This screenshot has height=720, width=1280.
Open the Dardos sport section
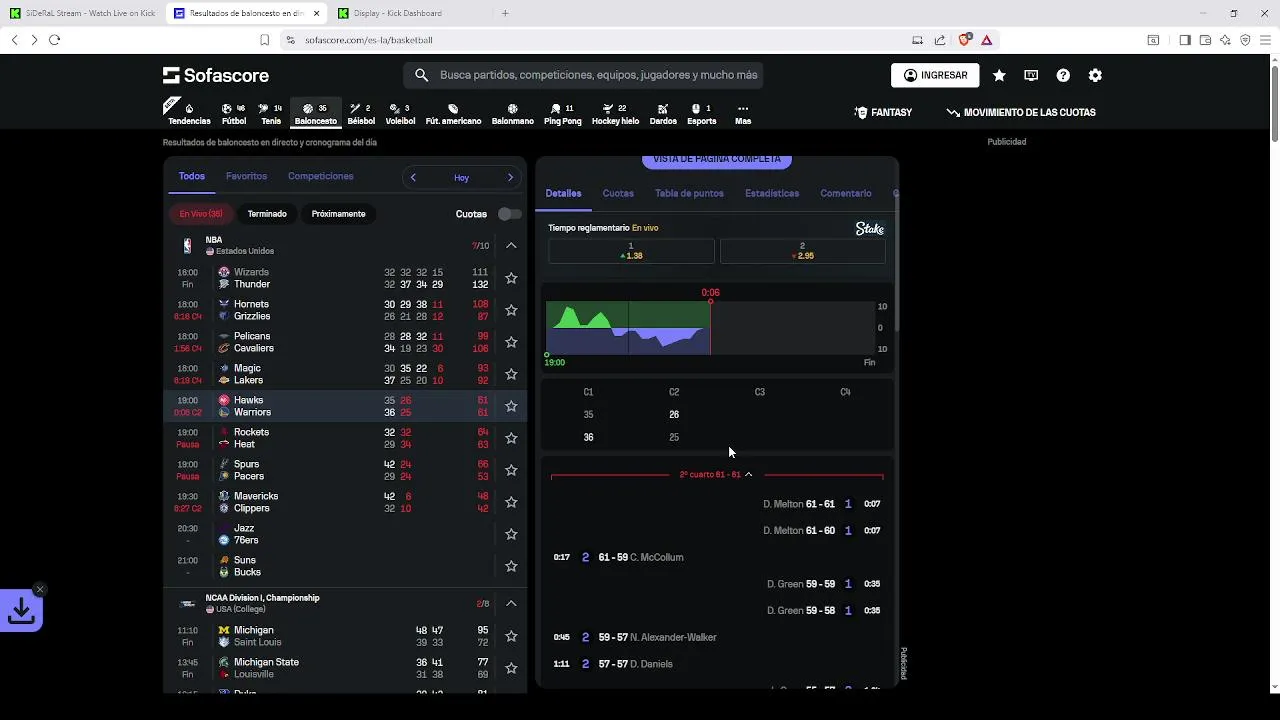click(663, 114)
